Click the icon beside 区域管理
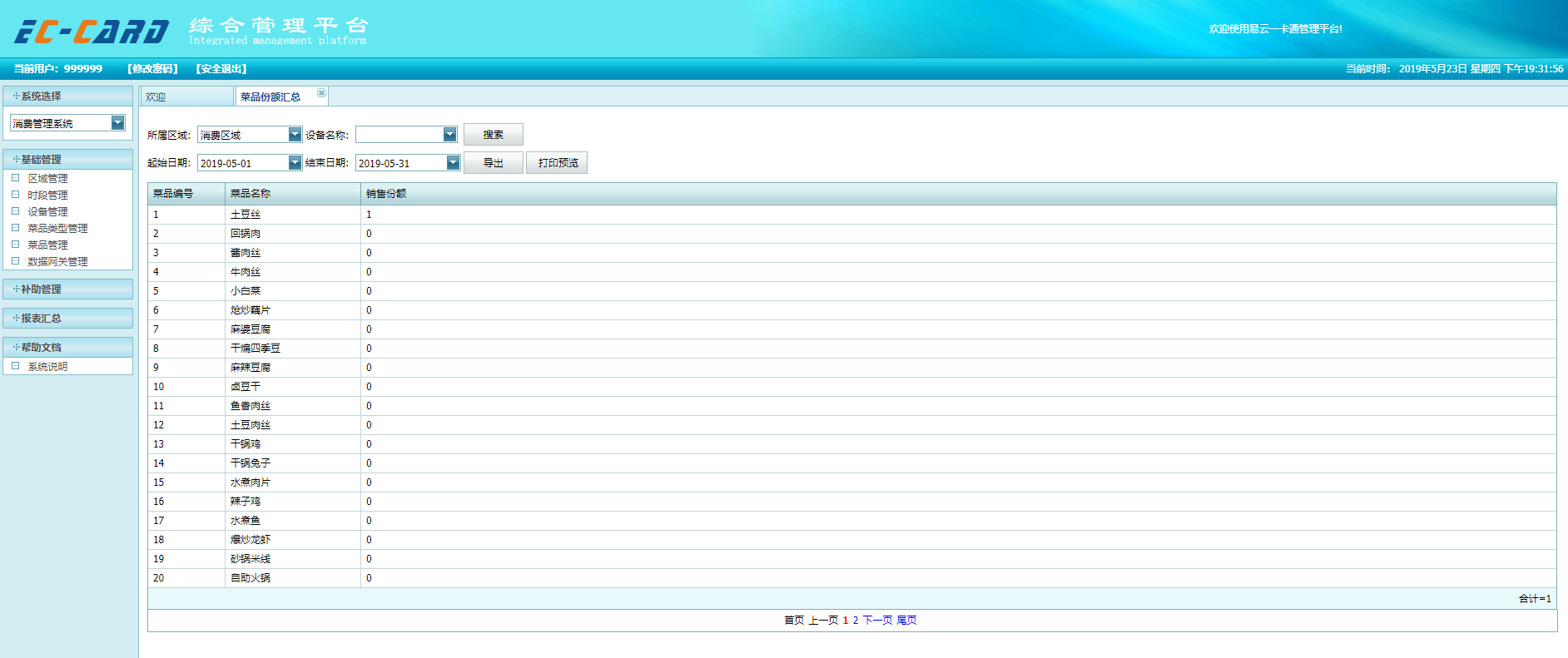The width and height of the screenshot is (1568, 658). pyautogui.click(x=15, y=178)
